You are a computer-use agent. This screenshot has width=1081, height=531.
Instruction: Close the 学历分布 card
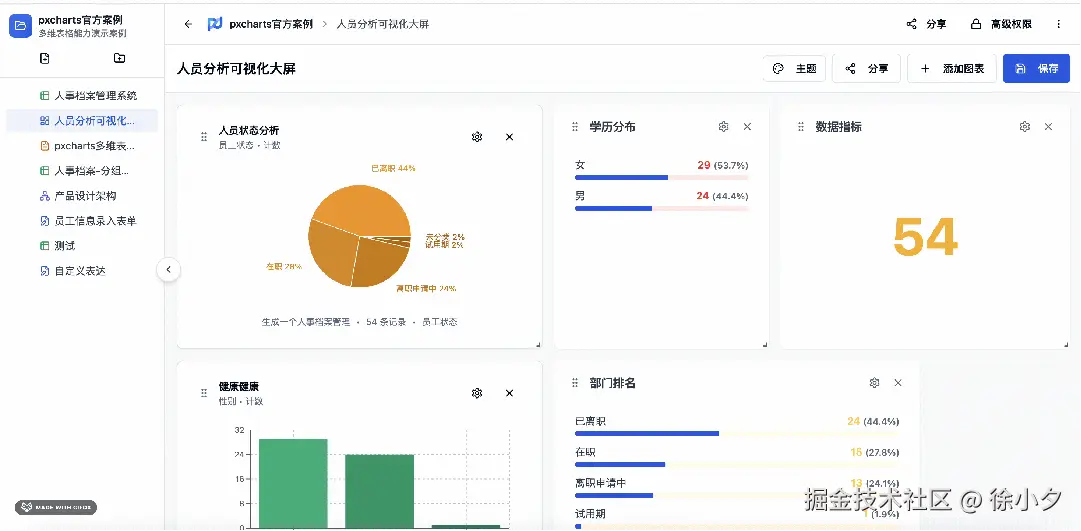pyautogui.click(x=747, y=127)
